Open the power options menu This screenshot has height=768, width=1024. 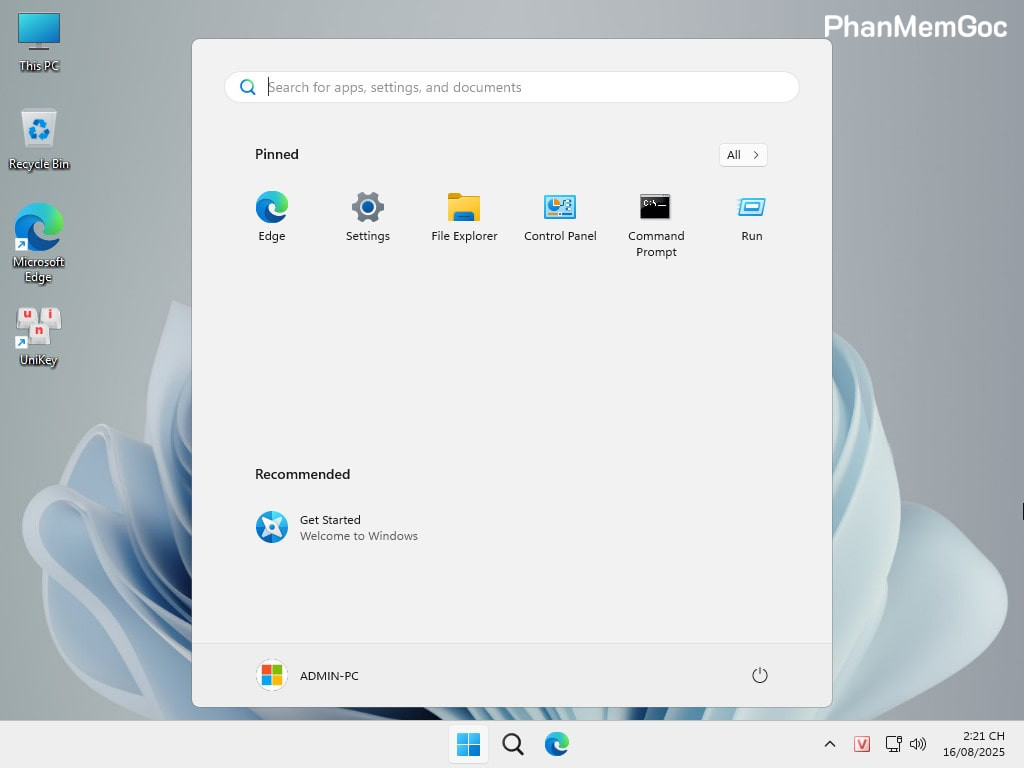coord(759,675)
